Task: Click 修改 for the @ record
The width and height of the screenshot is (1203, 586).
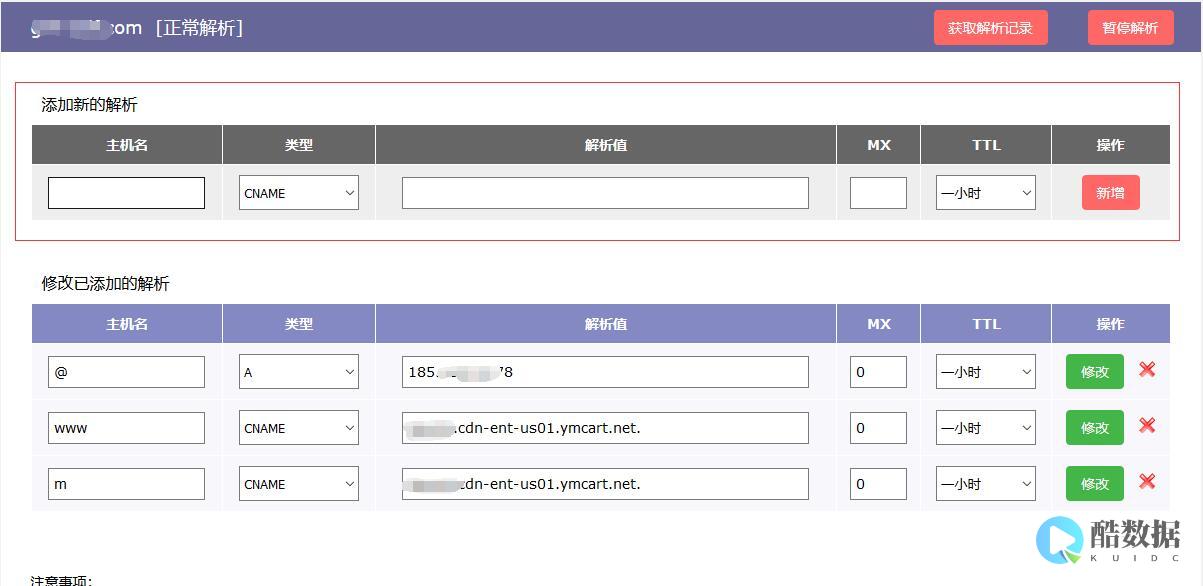Action: [1094, 372]
